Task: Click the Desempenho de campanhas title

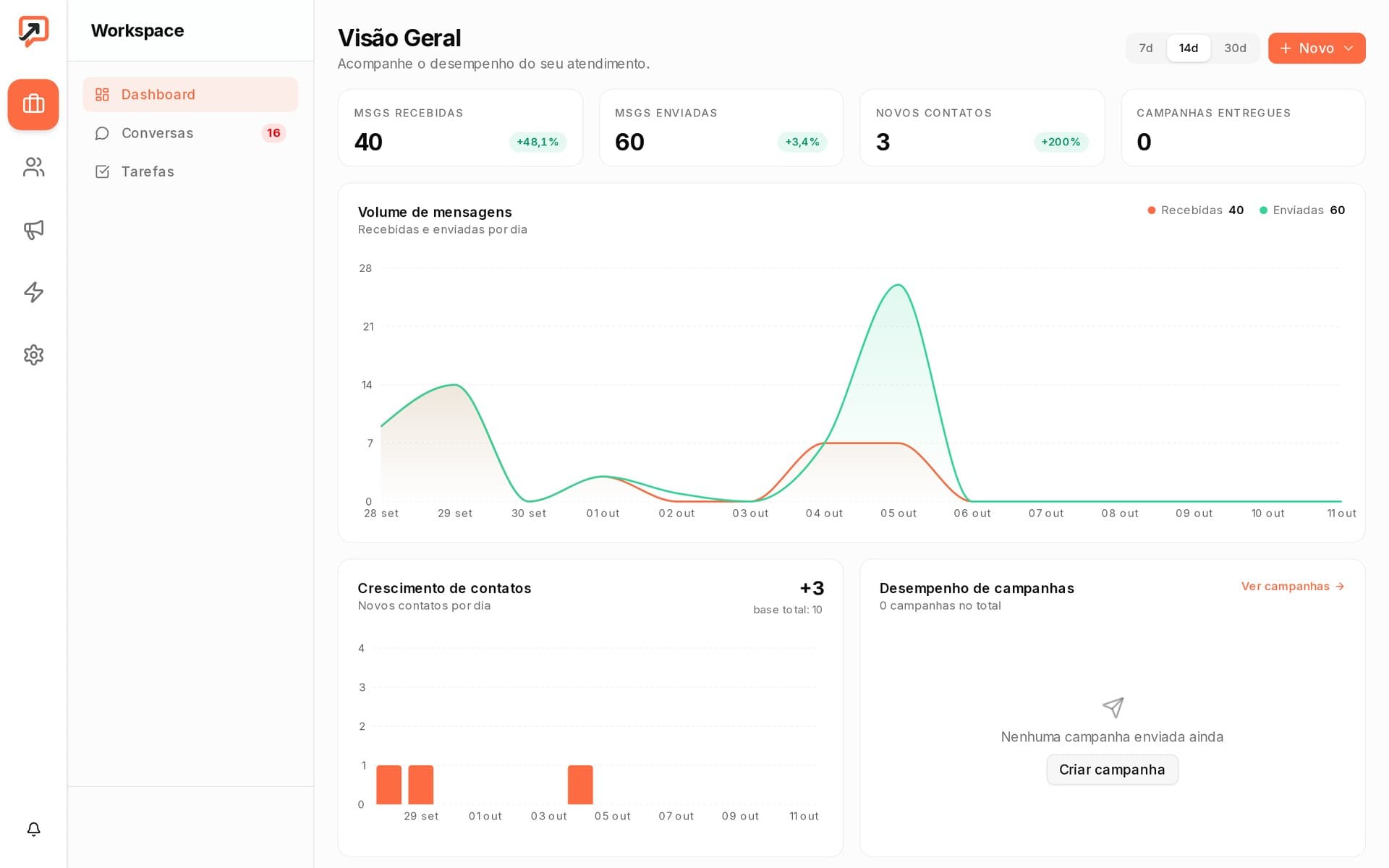Action: (977, 588)
